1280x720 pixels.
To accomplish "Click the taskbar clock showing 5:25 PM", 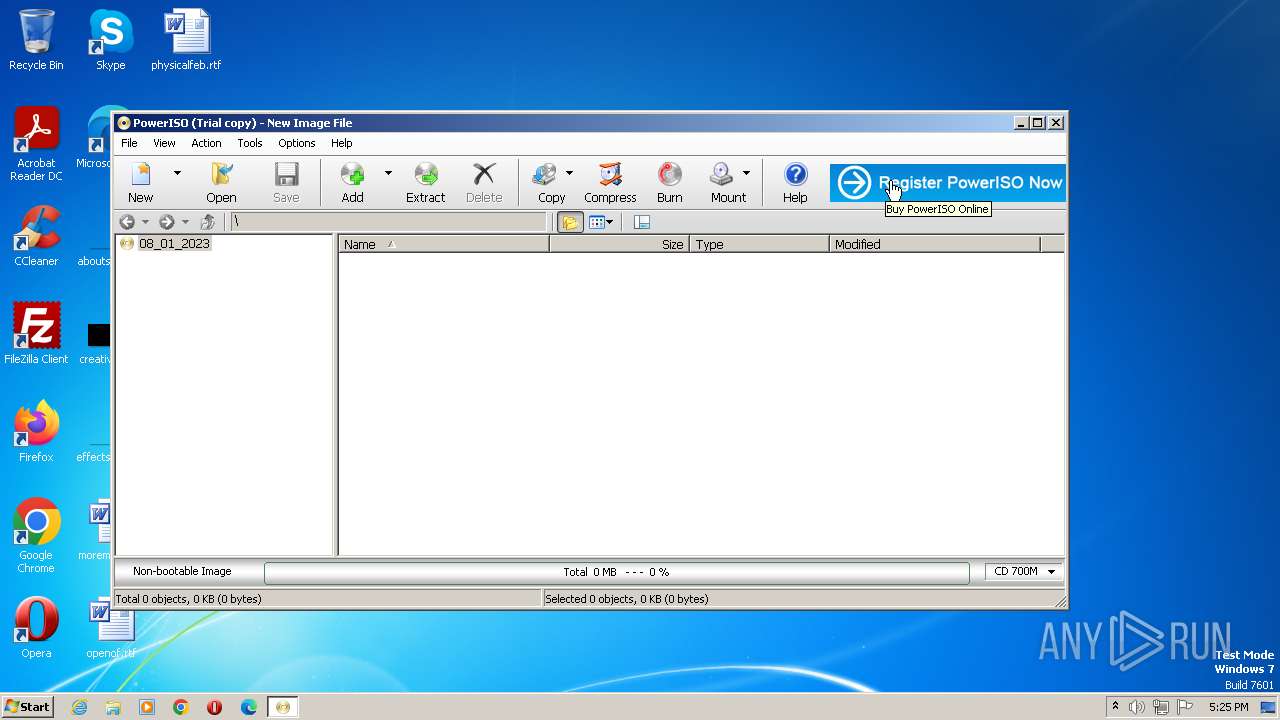I will tap(1229, 707).
